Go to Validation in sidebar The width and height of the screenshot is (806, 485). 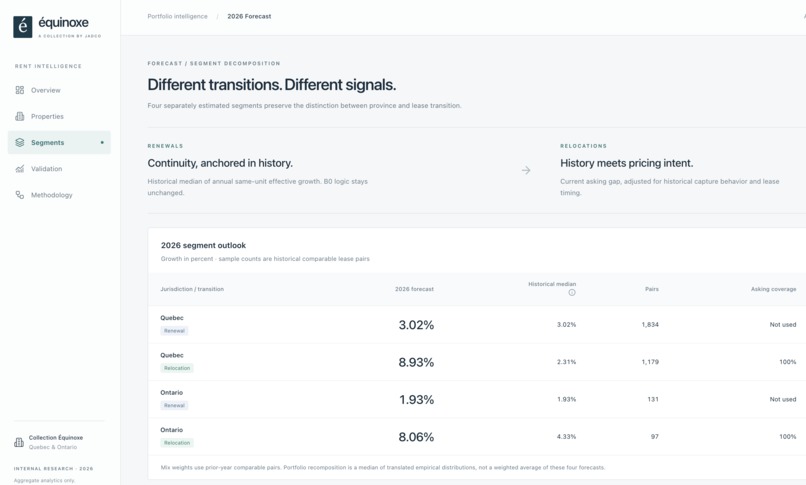pos(59,169)
